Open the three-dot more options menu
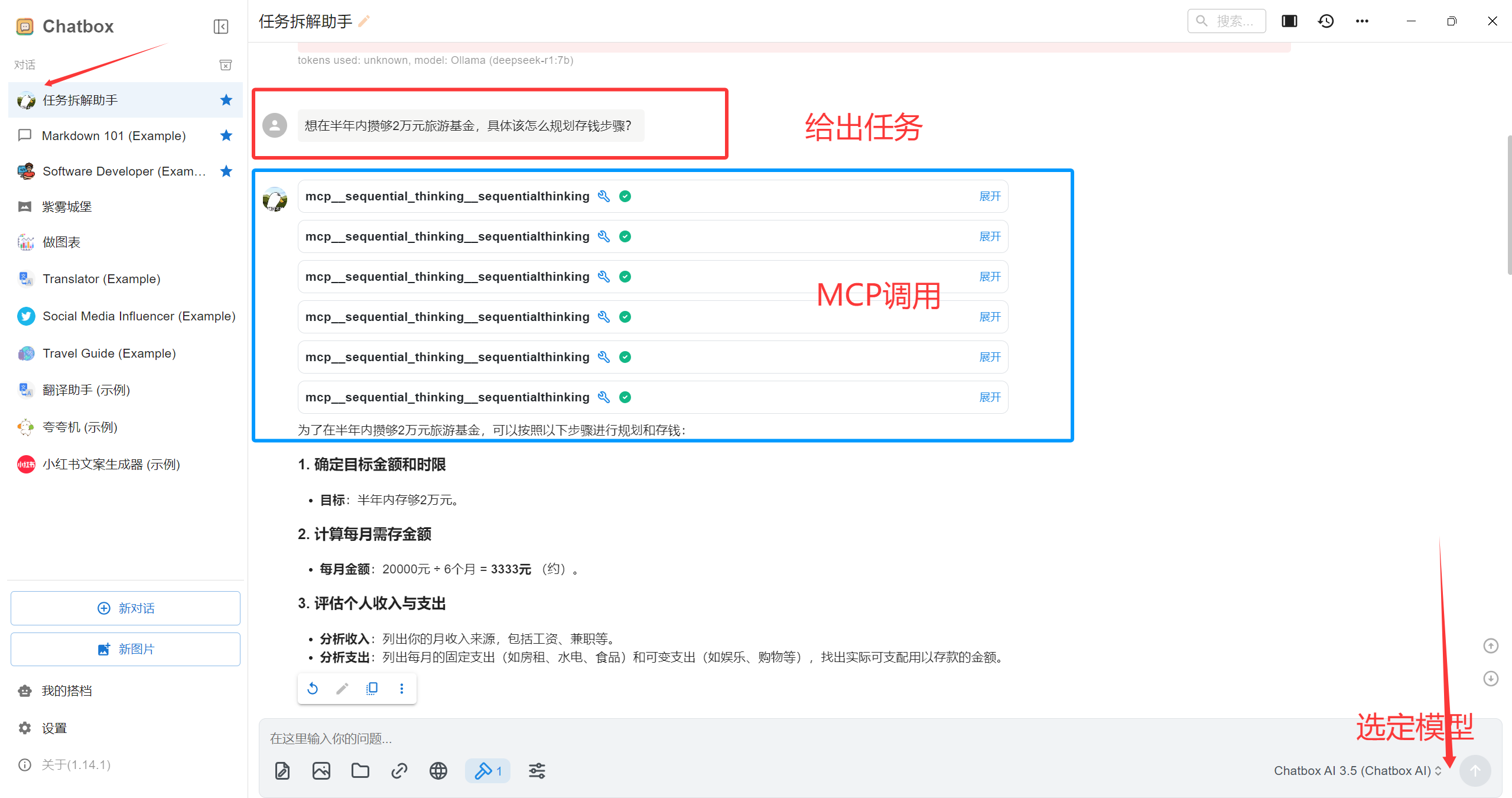Image resolution: width=1512 pixels, height=798 pixels. [1362, 21]
